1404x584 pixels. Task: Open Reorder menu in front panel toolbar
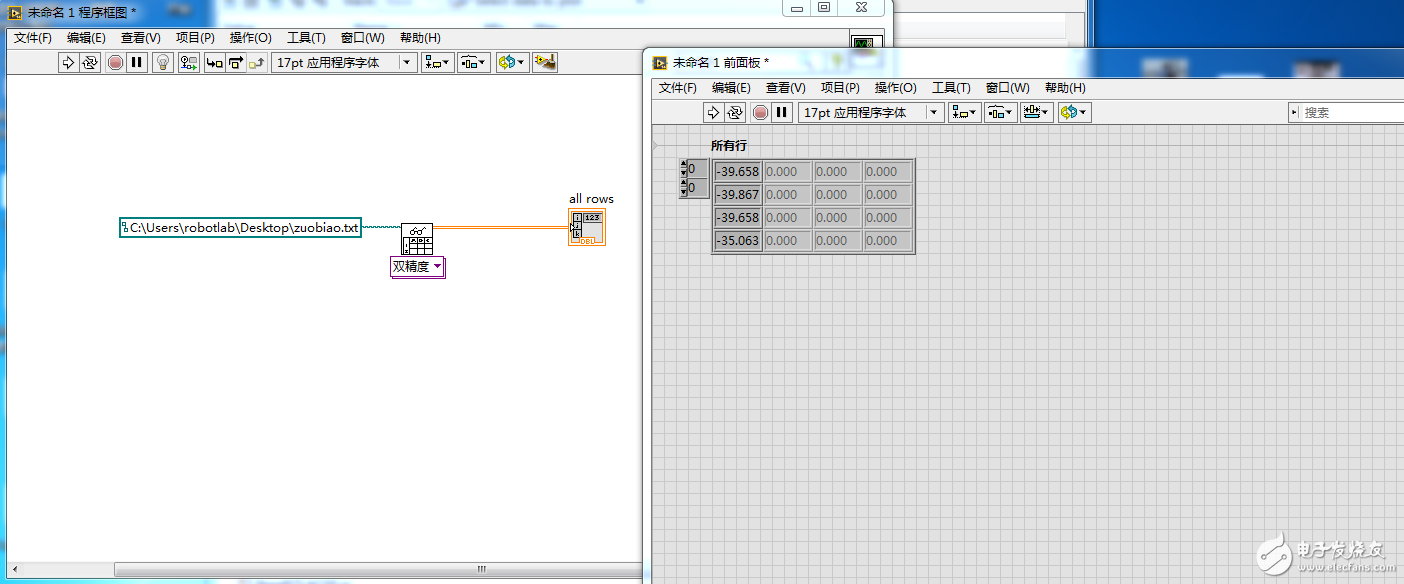click(1074, 112)
